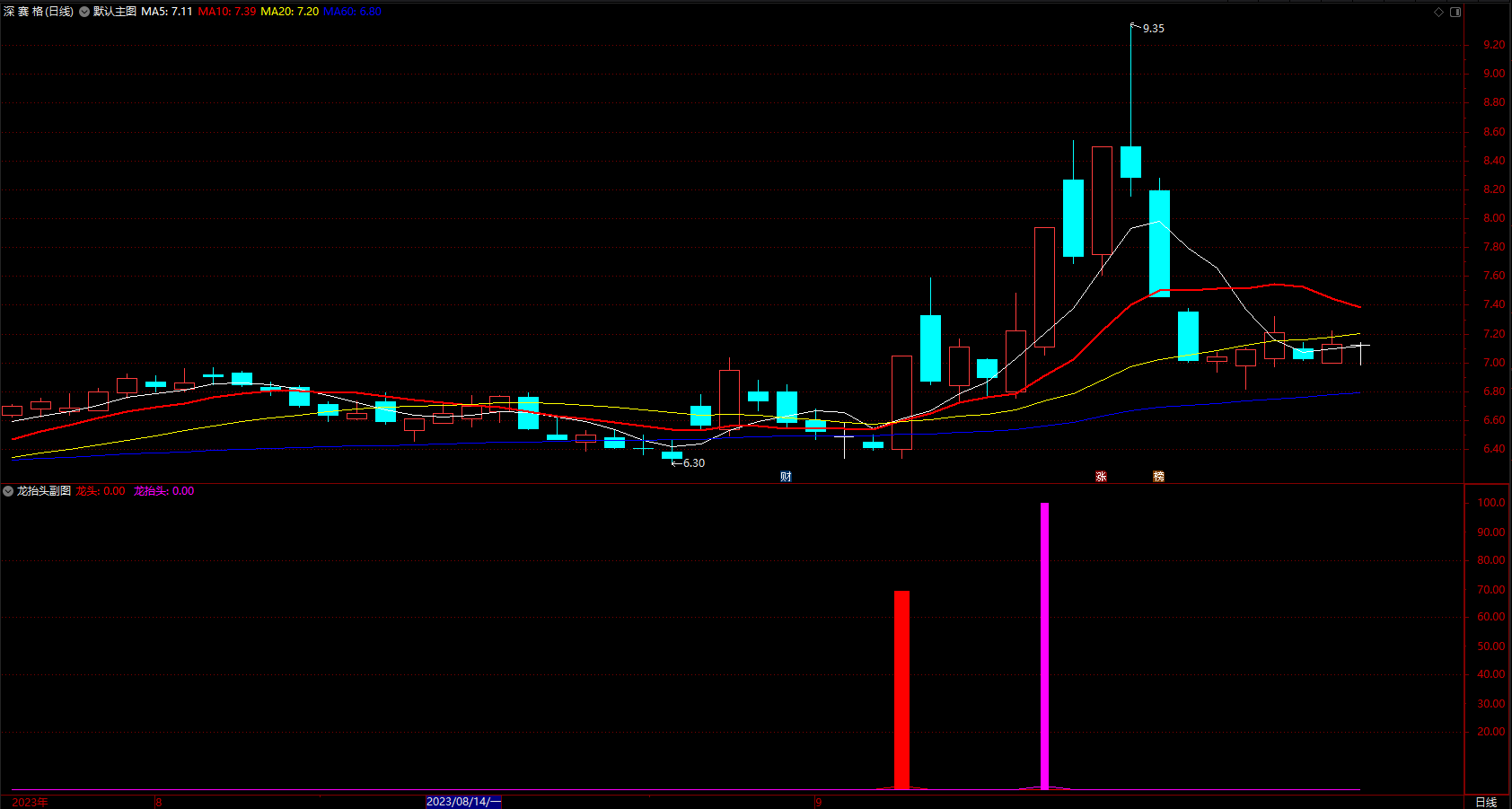Click the MA5: 7.11 label
The width and height of the screenshot is (1512, 809).
167,12
